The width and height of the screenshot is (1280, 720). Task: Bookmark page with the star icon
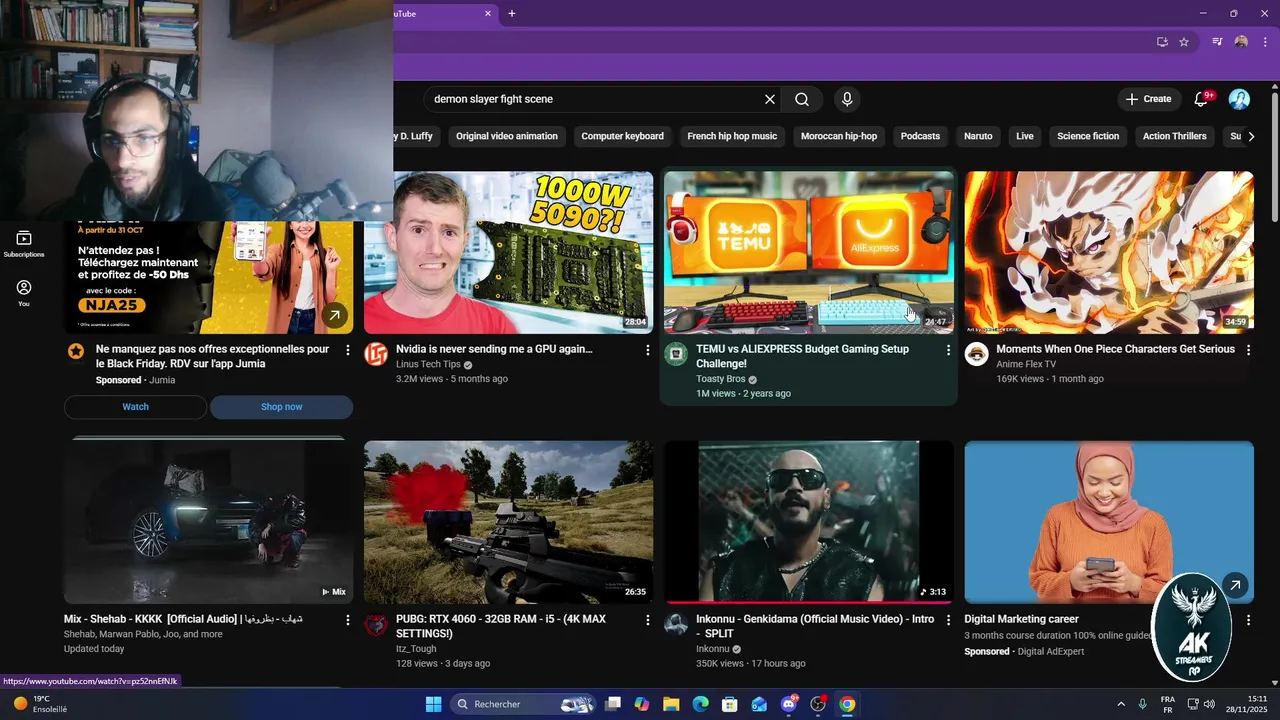(x=1184, y=42)
